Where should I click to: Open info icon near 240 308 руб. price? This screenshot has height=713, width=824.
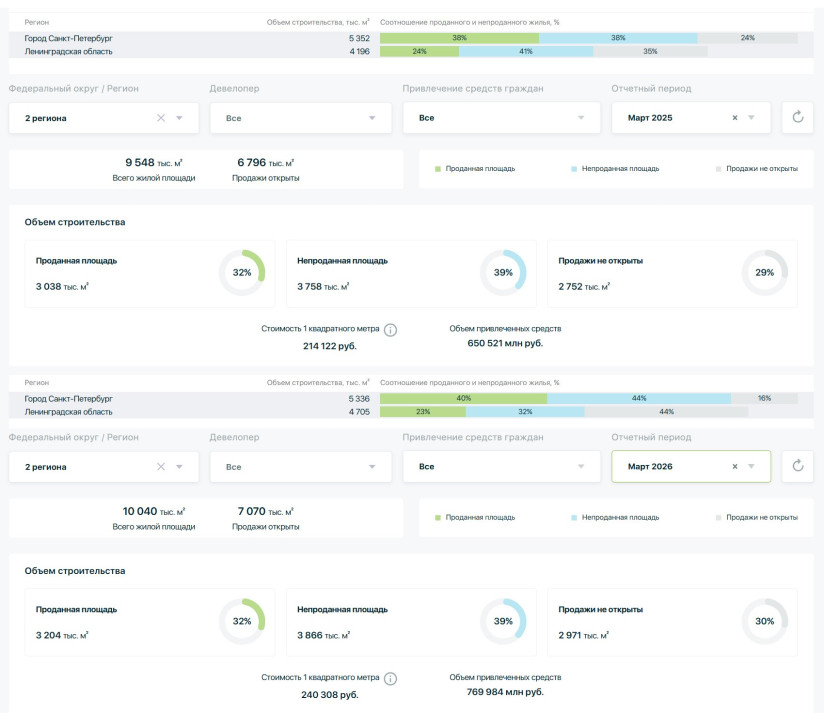(391, 678)
